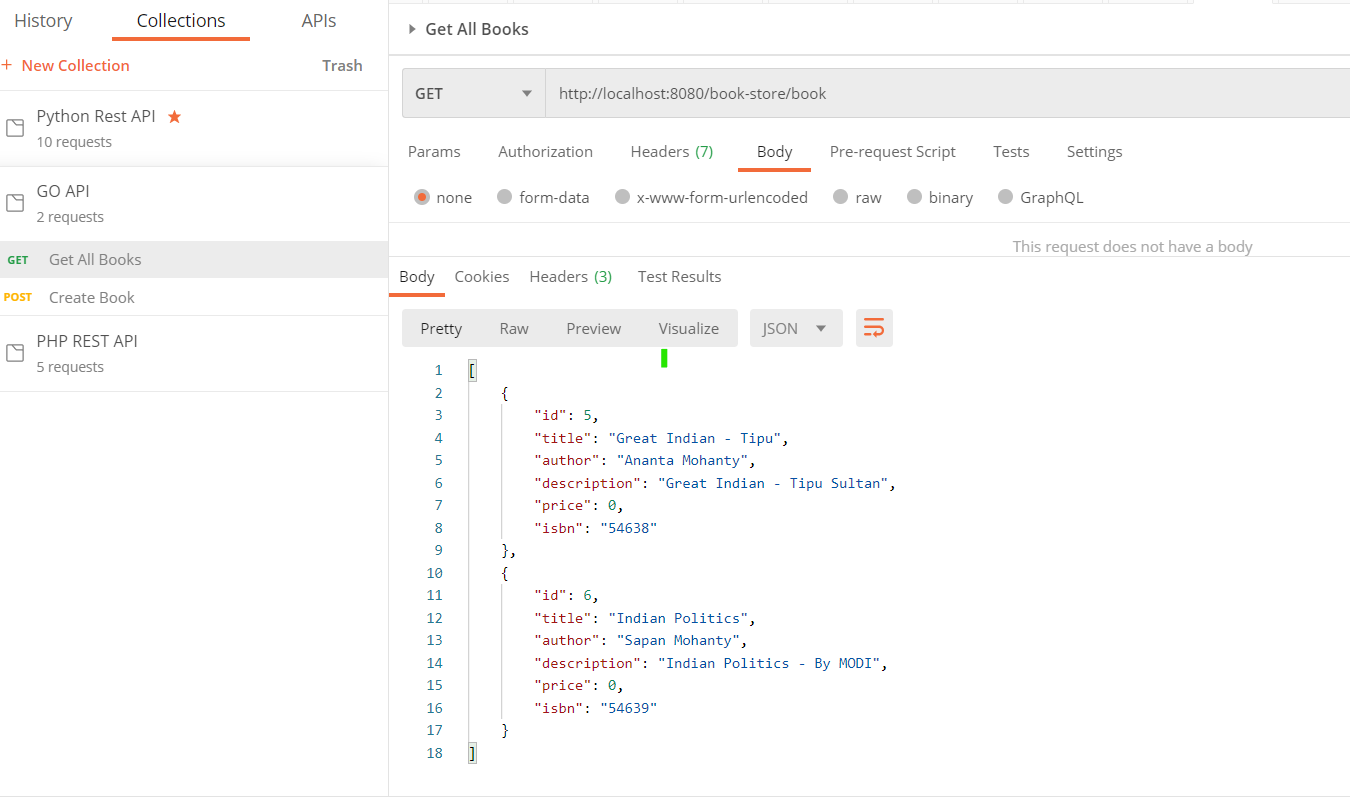This screenshot has width=1350, height=806.
Task: Open the response Body tab
Action: 417,276
